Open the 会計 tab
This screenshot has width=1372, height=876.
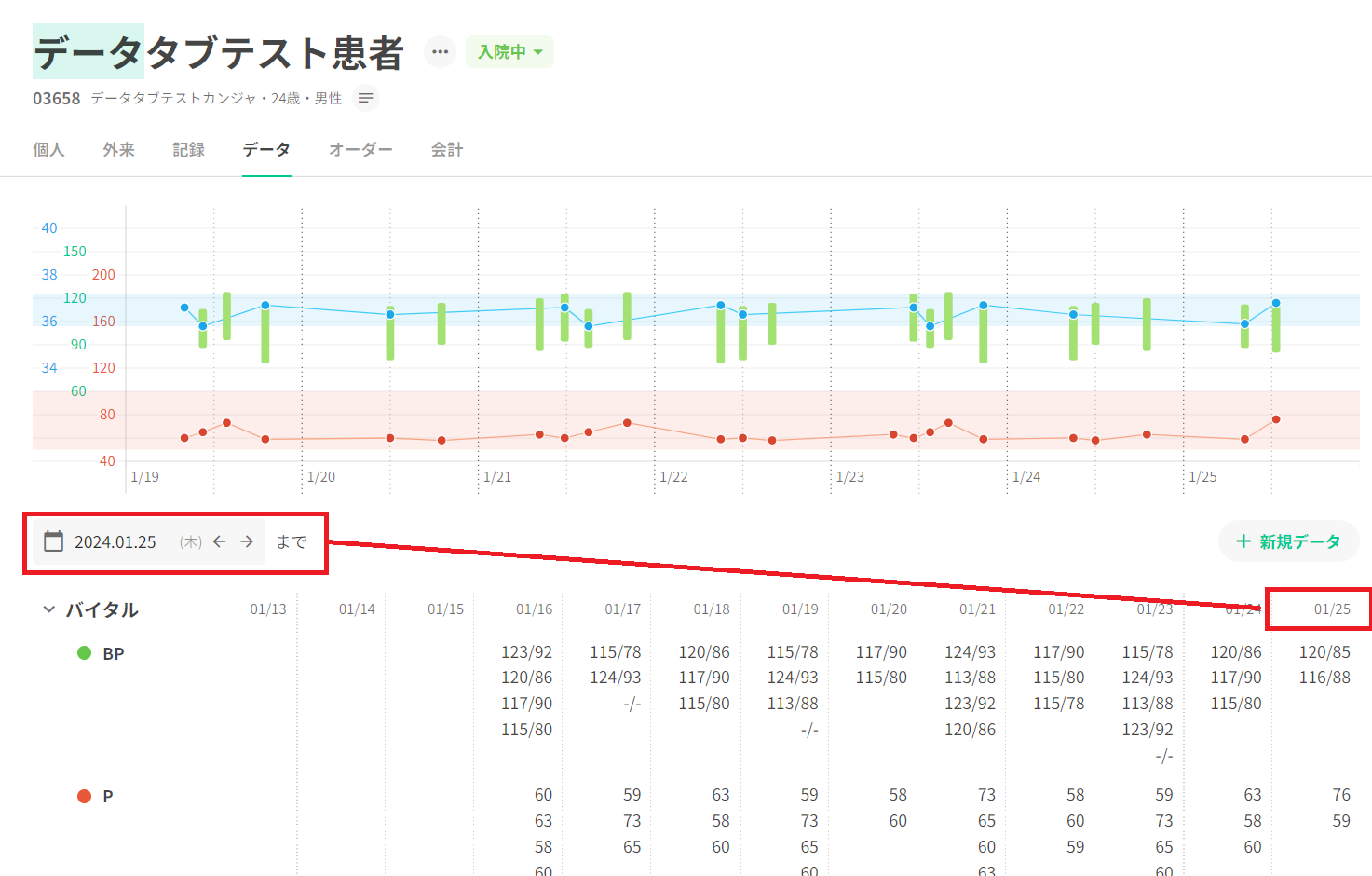point(447,150)
